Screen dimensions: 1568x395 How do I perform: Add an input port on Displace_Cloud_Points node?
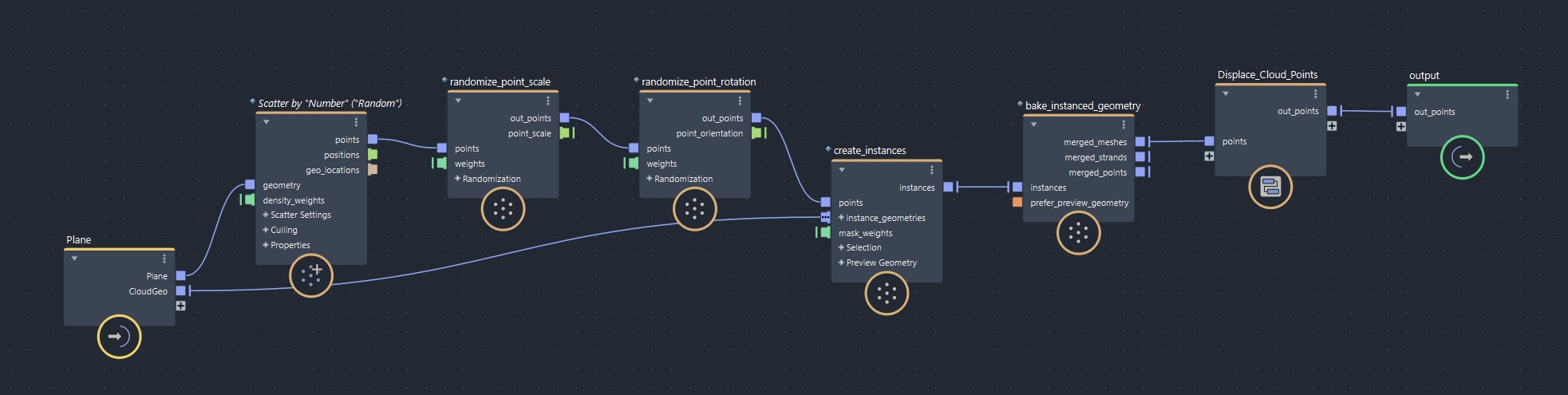1209,156
